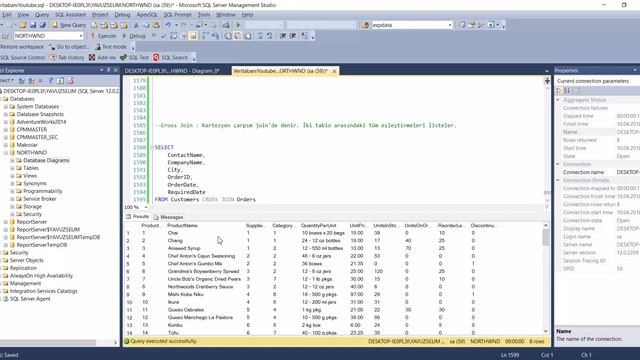The width and height of the screenshot is (640, 360).
Task: Collapse the SELECT code block outline
Action: [x=152, y=147]
